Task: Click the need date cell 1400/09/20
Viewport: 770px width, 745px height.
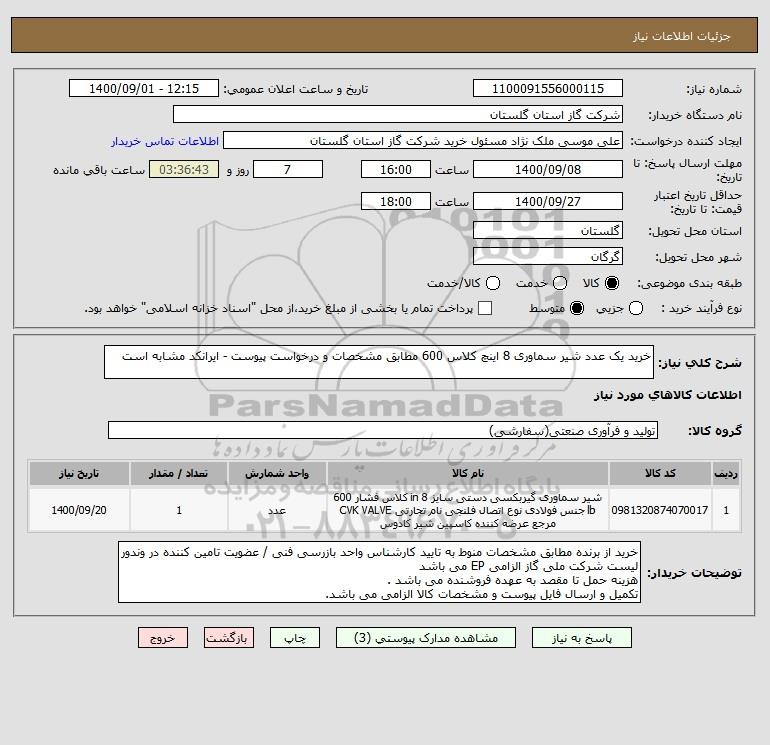Action: click(x=79, y=510)
